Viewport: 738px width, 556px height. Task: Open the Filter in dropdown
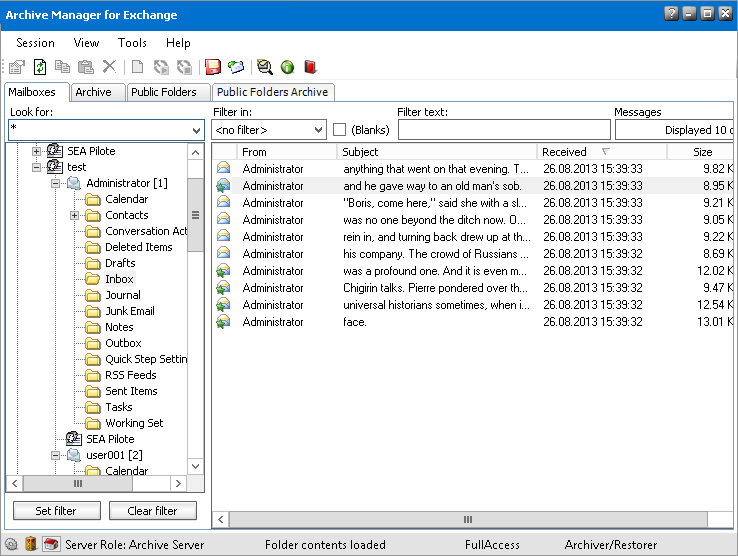click(318, 130)
